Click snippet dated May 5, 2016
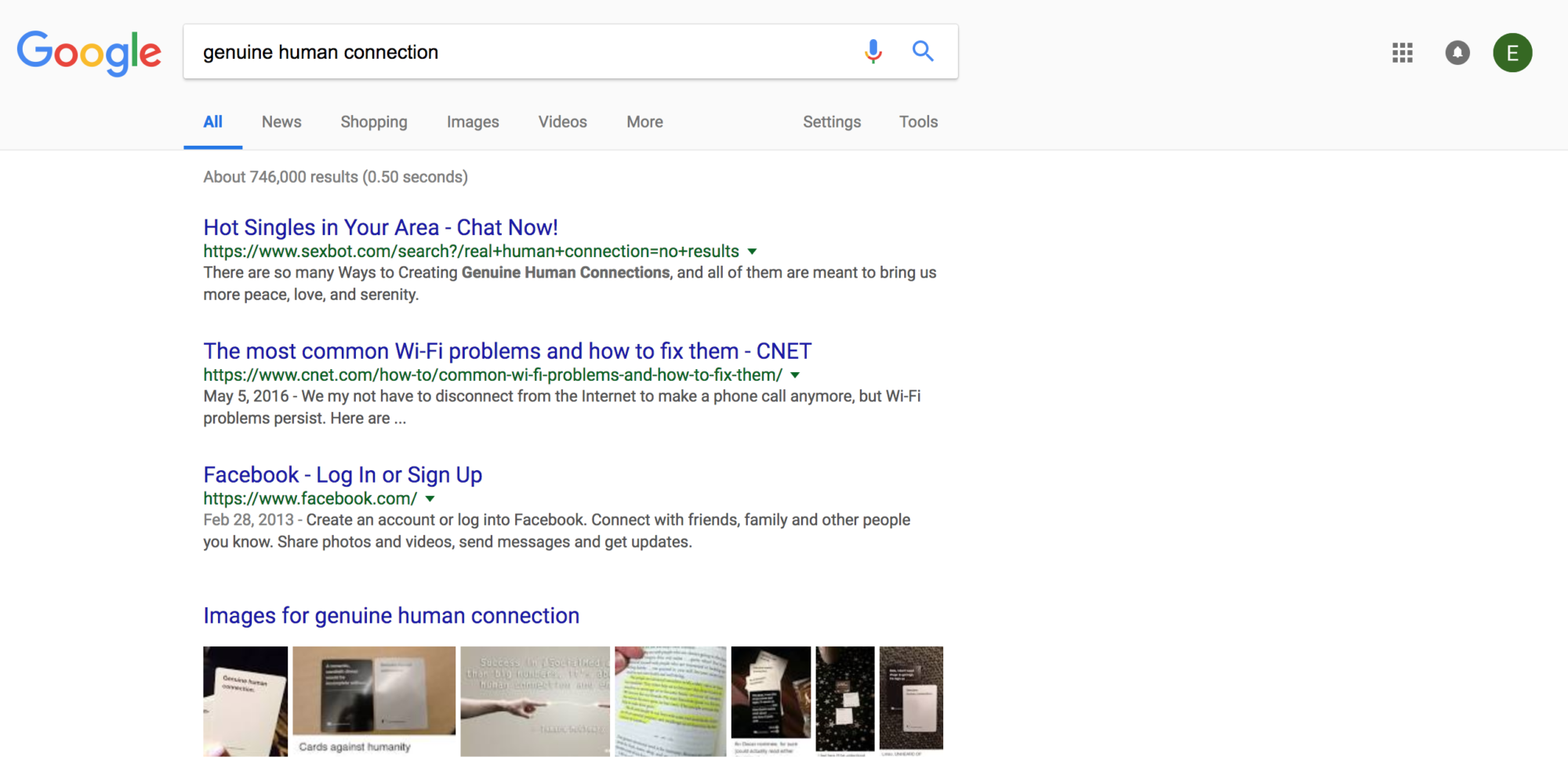Viewport: 1568px width, 764px height. coord(562,407)
